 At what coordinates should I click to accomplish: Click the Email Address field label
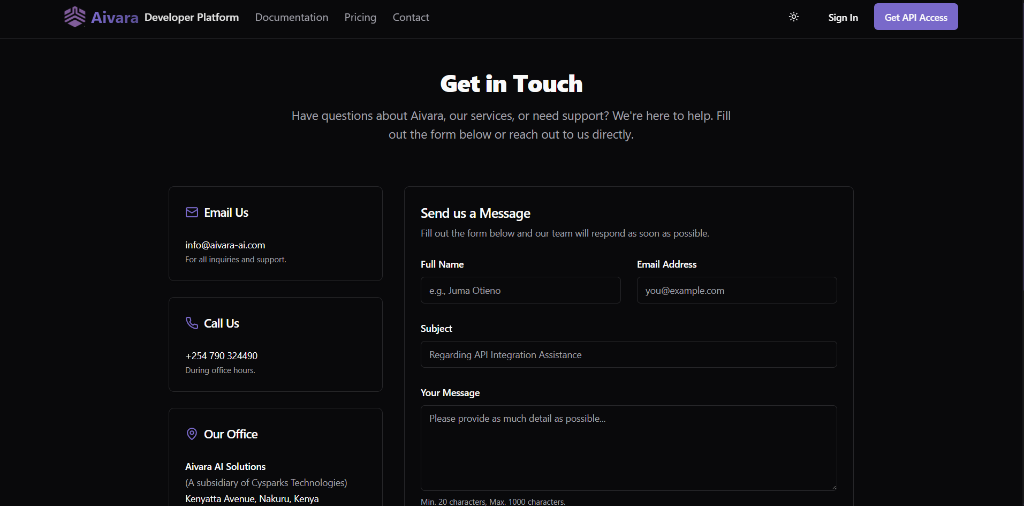[667, 264]
